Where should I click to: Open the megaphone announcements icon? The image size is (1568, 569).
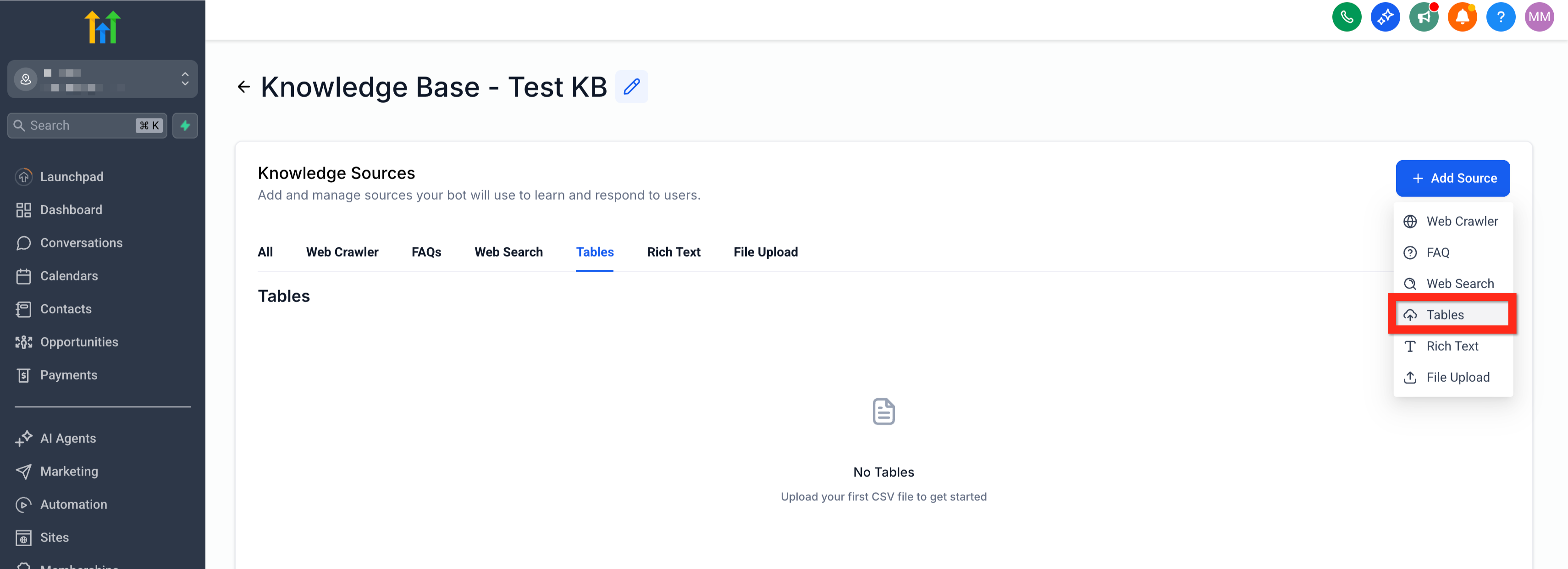pyautogui.click(x=1423, y=17)
